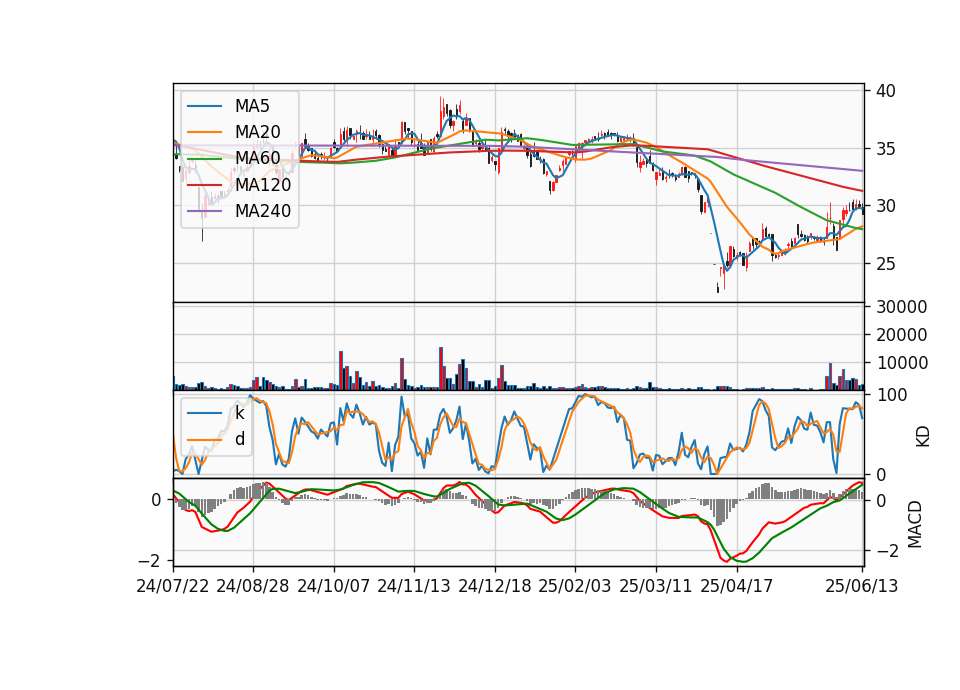This screenshot has height=690, width=960.
Task: Click the d legend label in KD panel
Action: point(240,439)
